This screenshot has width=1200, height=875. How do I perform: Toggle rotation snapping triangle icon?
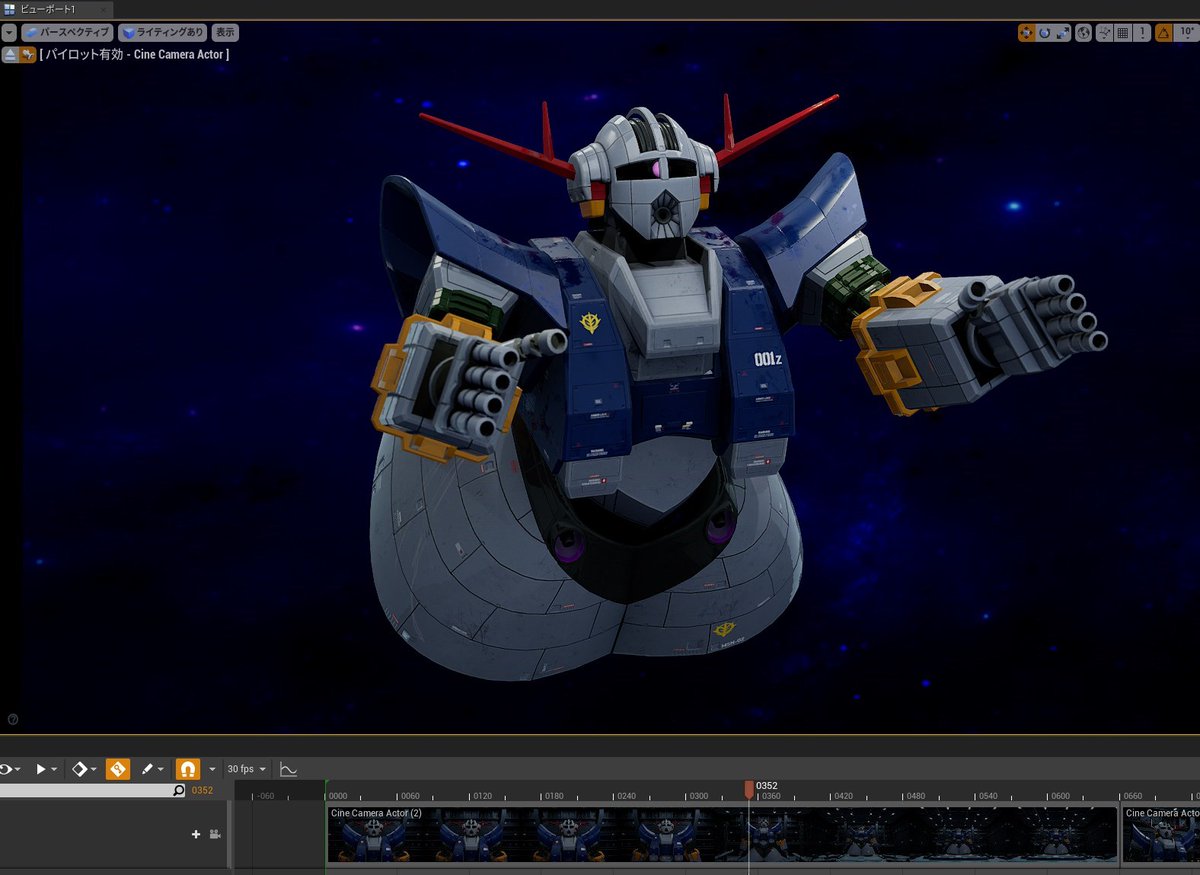tap(1164, 33)
